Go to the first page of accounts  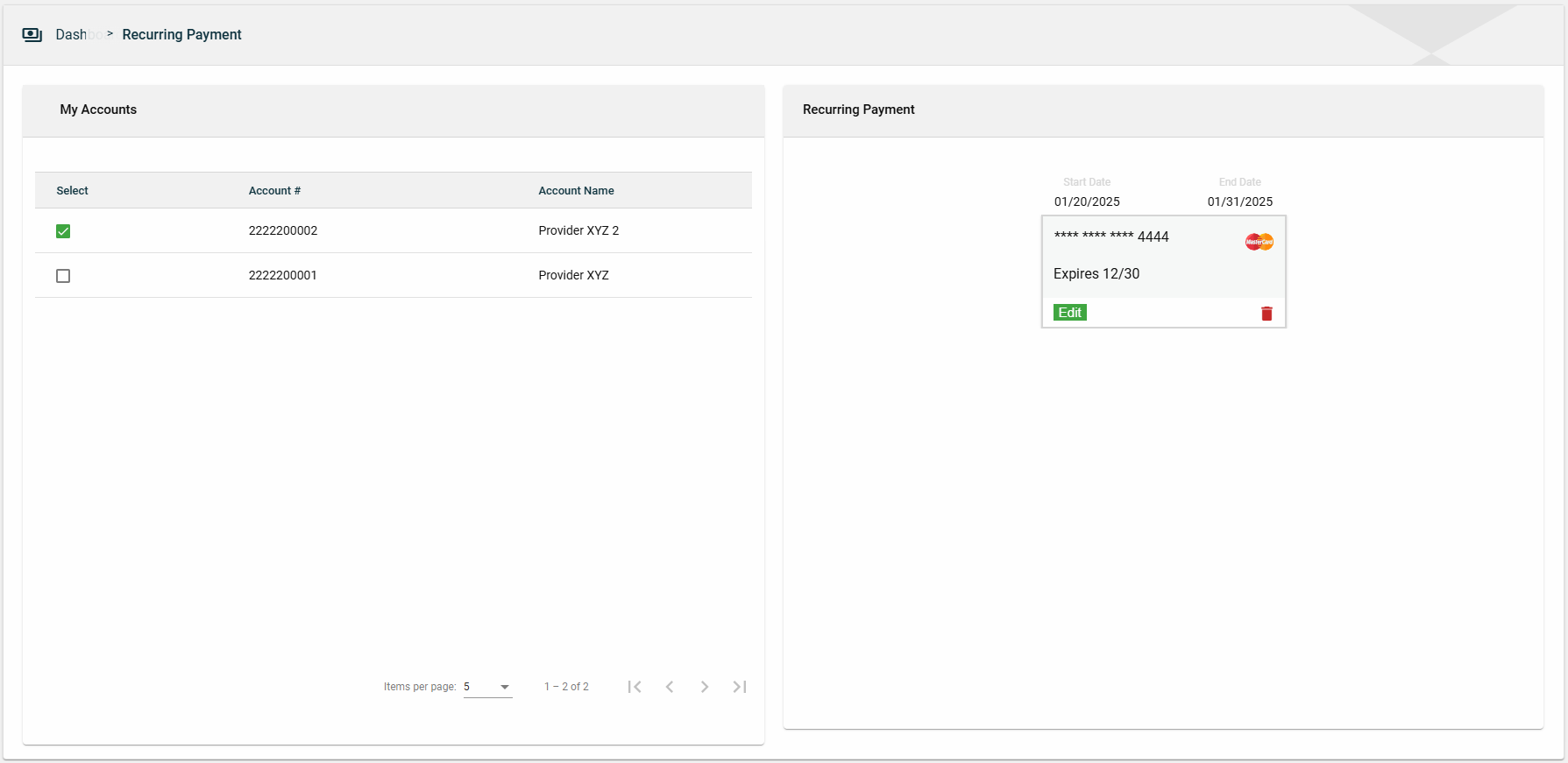tap(635, 687)
